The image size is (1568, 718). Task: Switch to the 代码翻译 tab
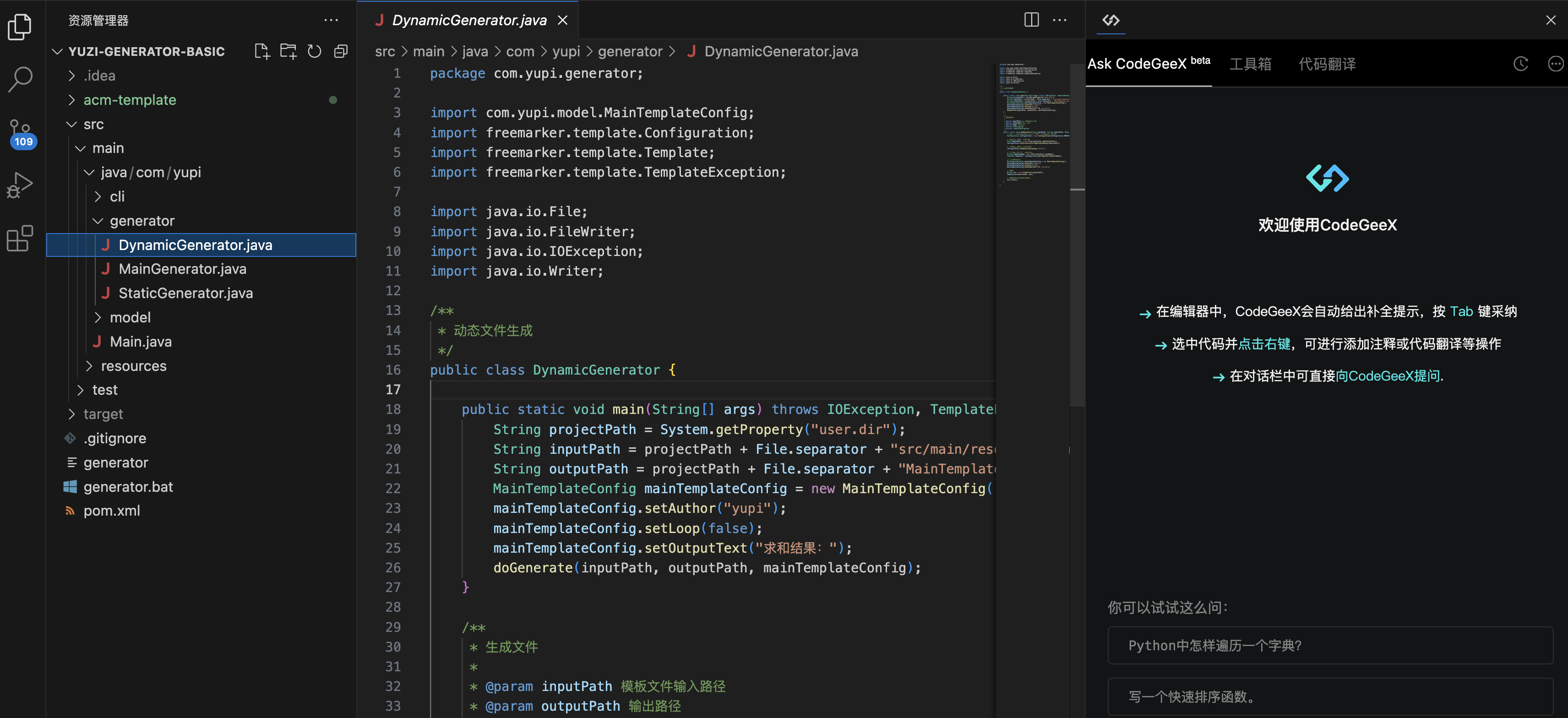click(1327, 64)
